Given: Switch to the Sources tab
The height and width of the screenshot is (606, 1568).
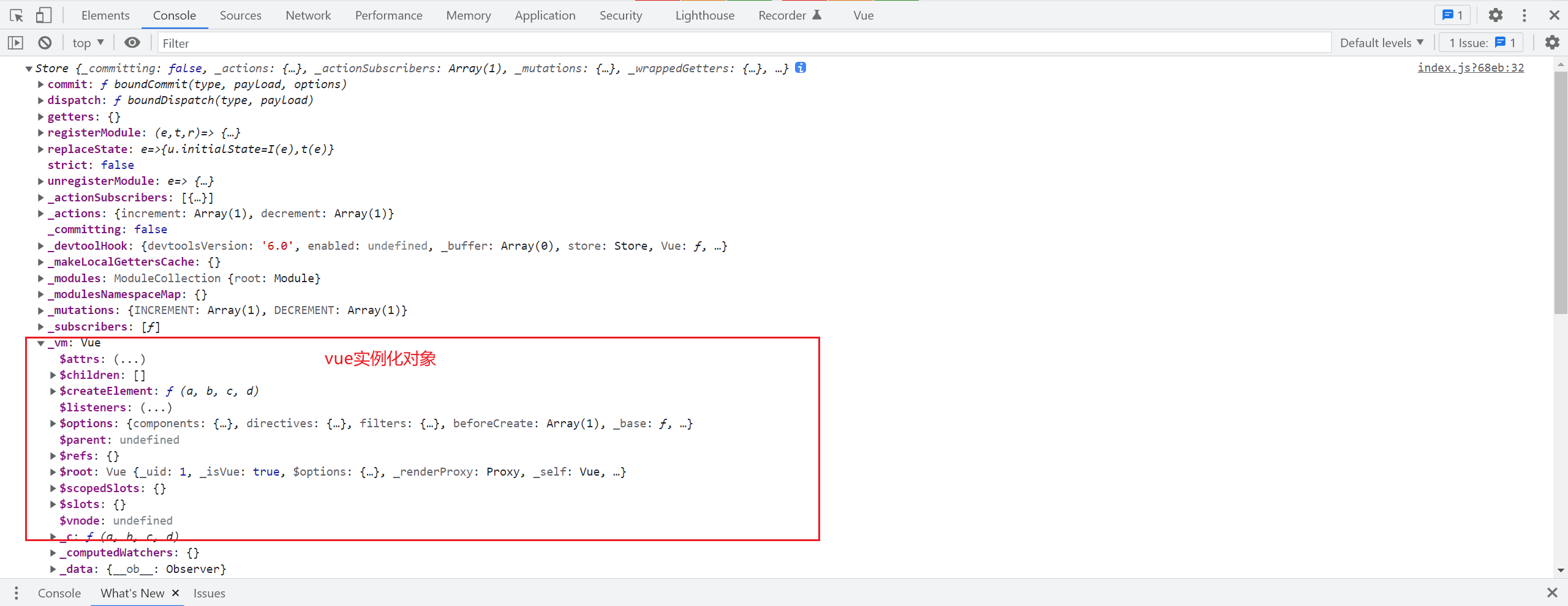Looking at the screenshot, I should tap(241, 15).
